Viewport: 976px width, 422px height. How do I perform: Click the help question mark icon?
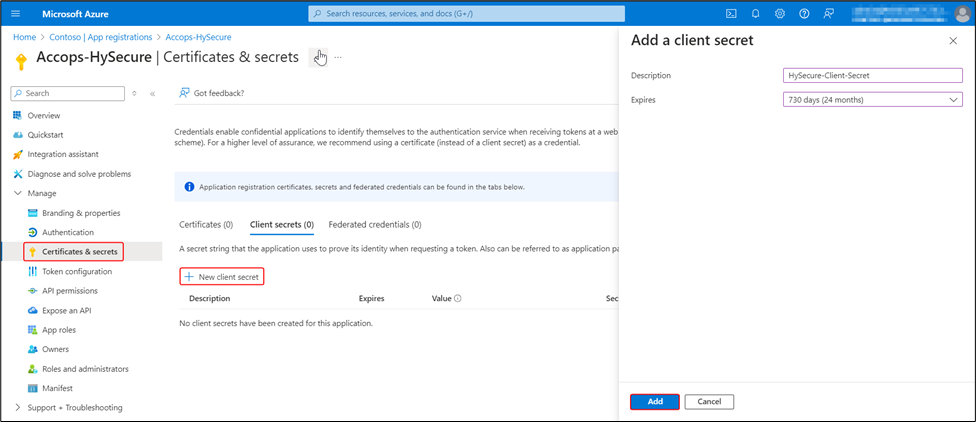803,14
